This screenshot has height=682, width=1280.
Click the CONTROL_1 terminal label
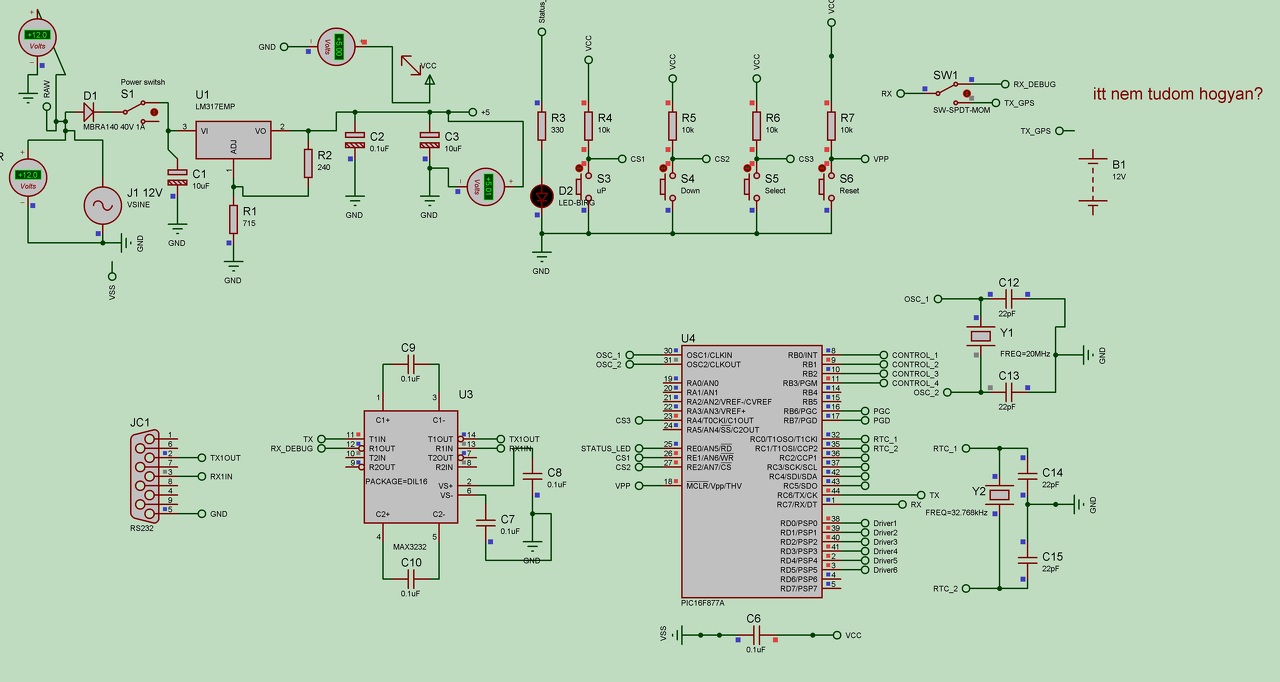915,355
